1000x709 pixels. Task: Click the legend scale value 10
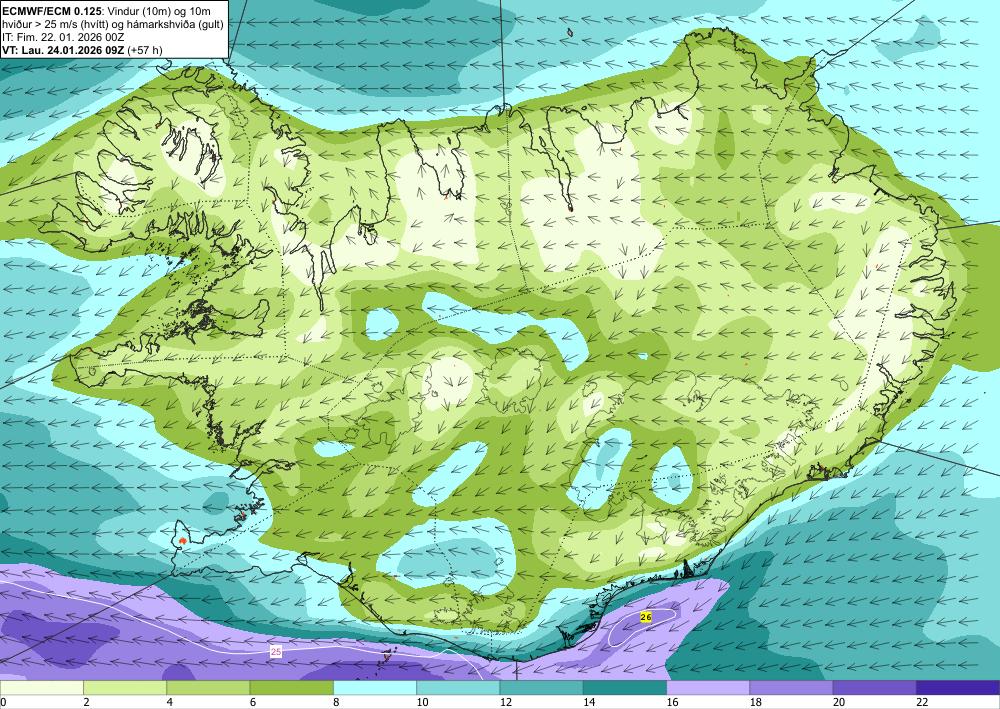[422, 702]
